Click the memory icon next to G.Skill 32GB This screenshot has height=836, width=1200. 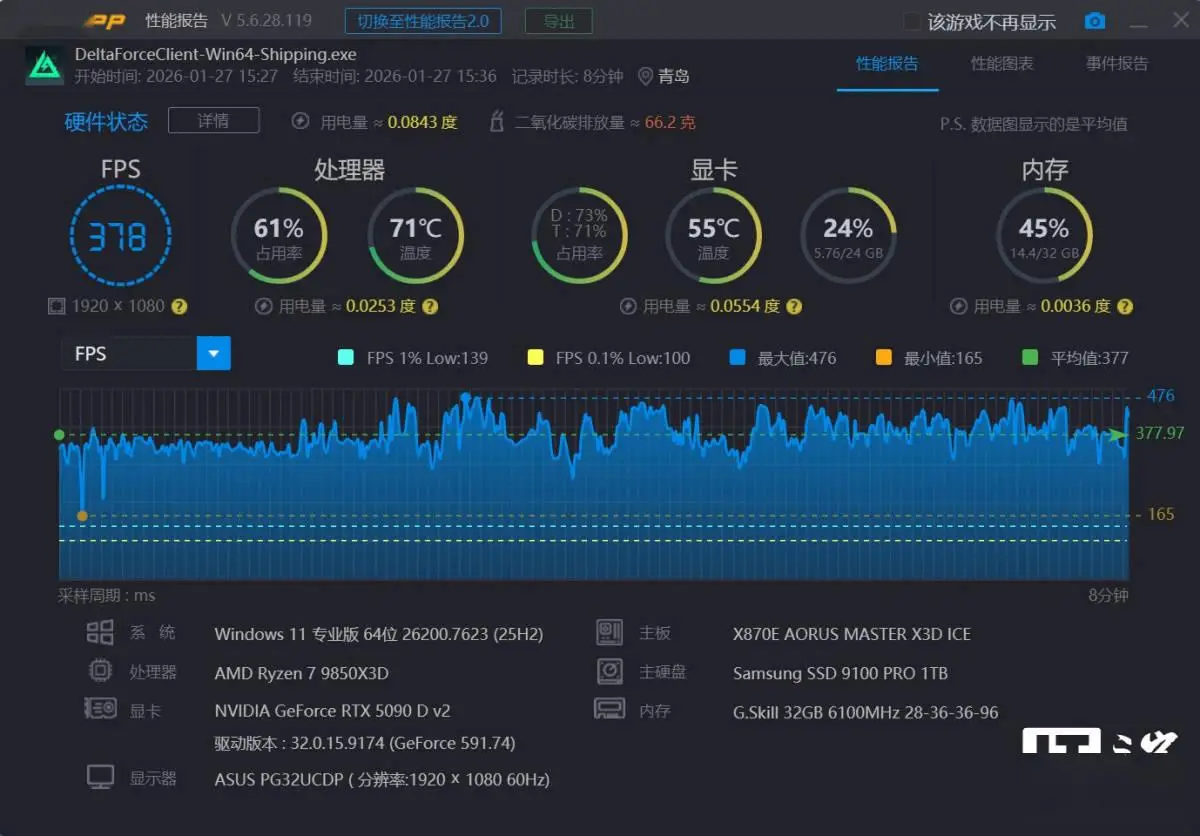click(x=608, y=710)
